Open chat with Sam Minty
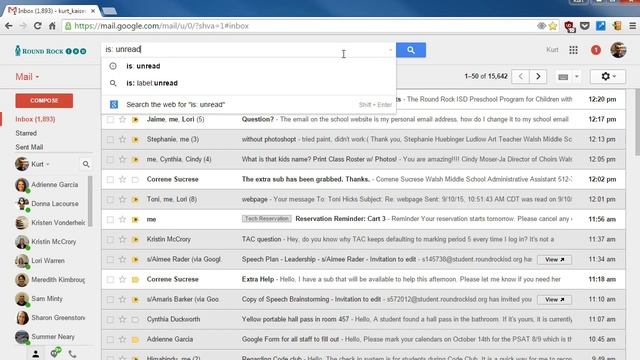 click(47, 299)
